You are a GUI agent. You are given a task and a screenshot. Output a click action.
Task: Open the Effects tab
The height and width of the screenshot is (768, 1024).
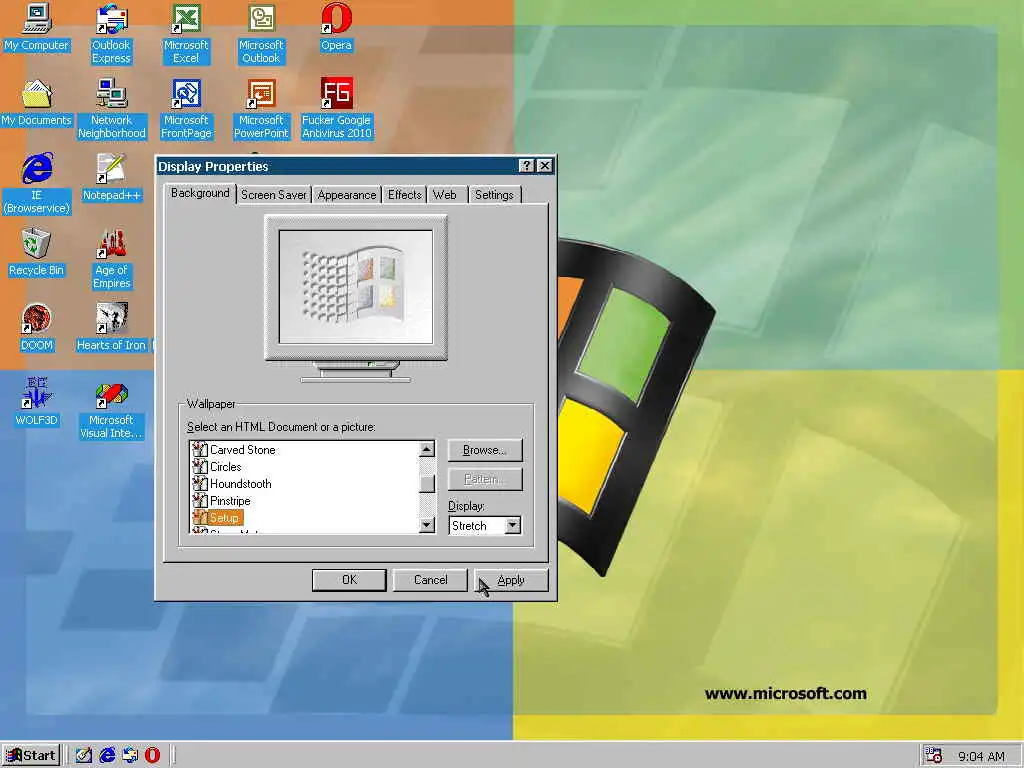coord(404,195)
